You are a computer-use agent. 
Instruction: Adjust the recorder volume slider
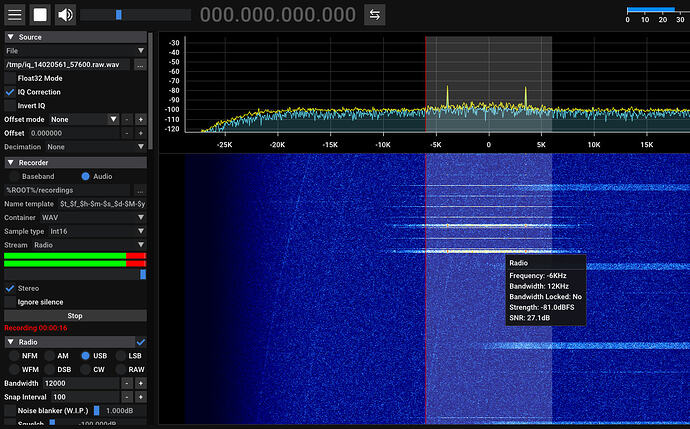point(75,274)
